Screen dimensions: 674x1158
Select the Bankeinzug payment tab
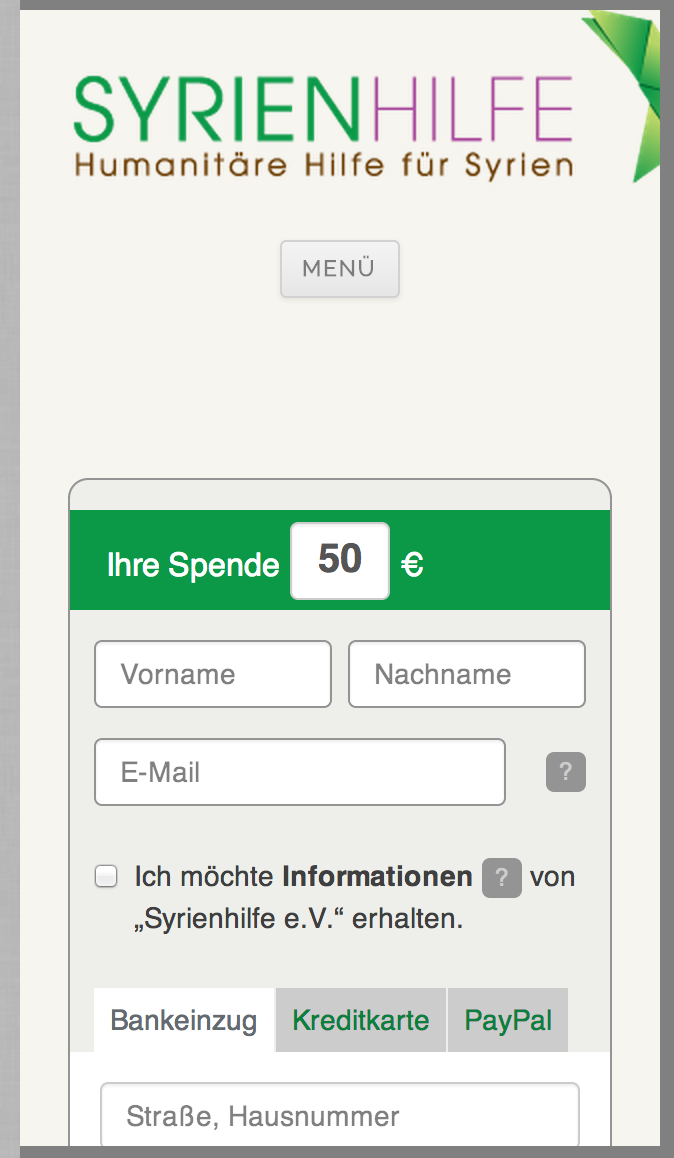point(184,1021)
